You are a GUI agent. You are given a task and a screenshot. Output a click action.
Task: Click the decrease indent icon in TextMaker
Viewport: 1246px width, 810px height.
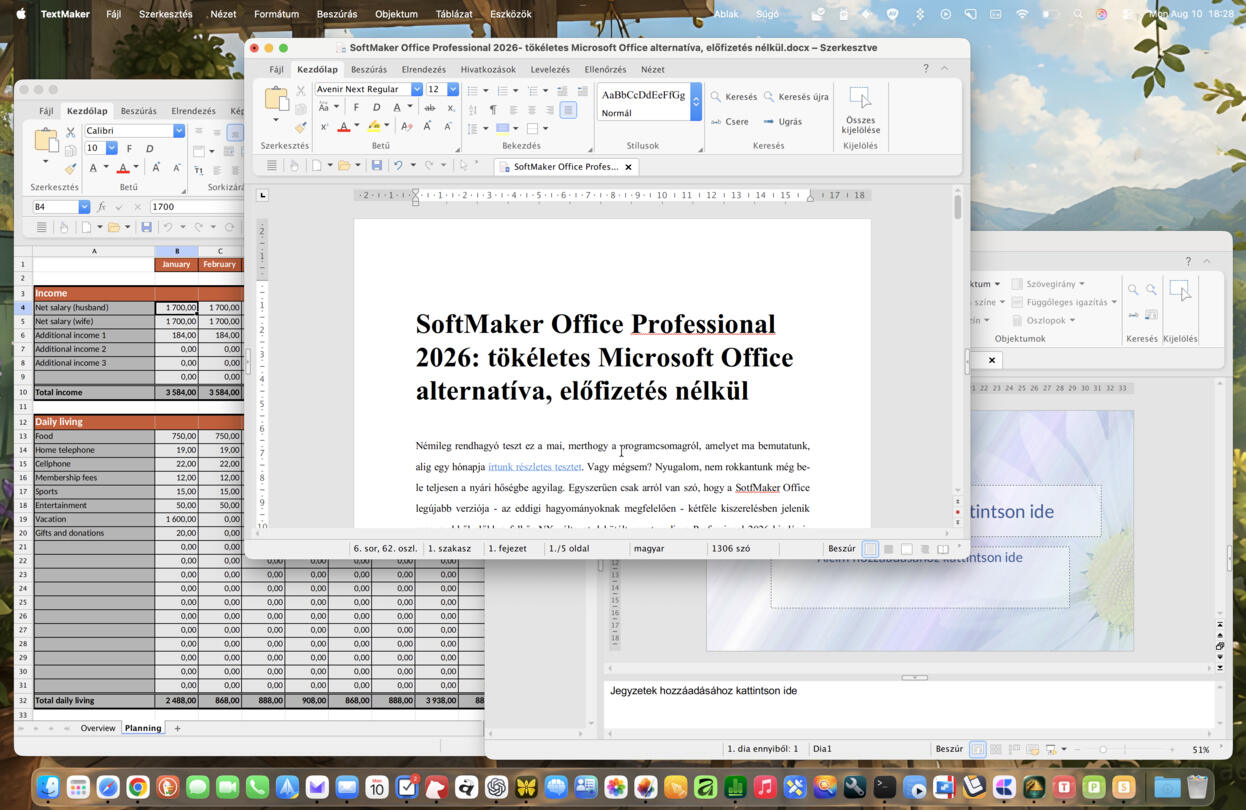[x=562, y=90]
